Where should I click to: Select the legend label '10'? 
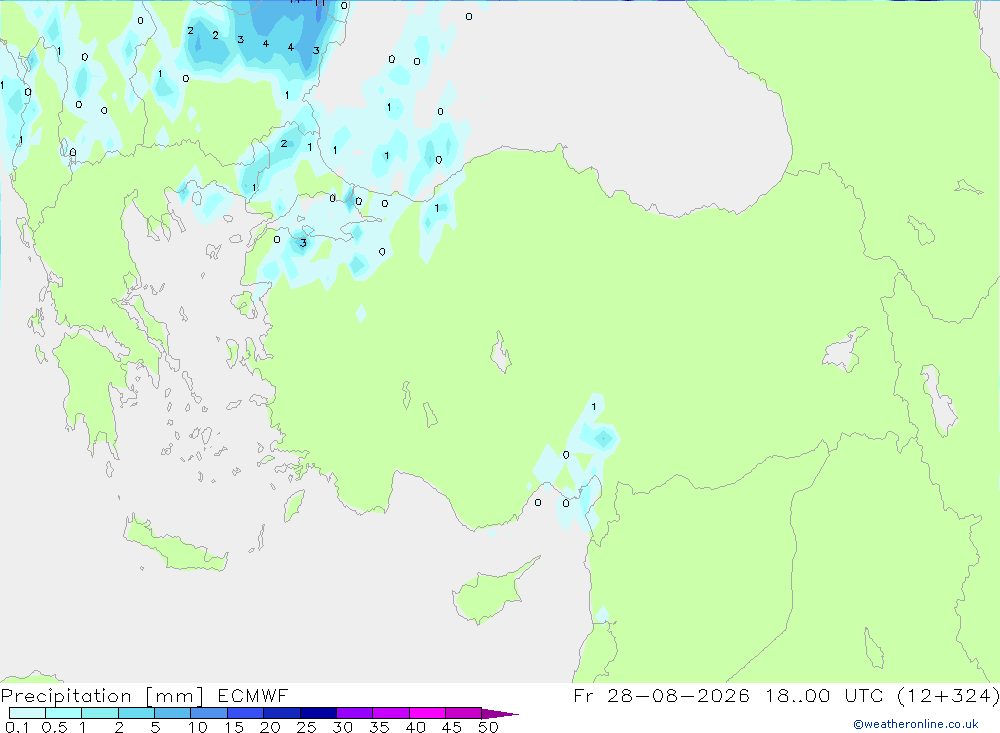coord(198,727)
